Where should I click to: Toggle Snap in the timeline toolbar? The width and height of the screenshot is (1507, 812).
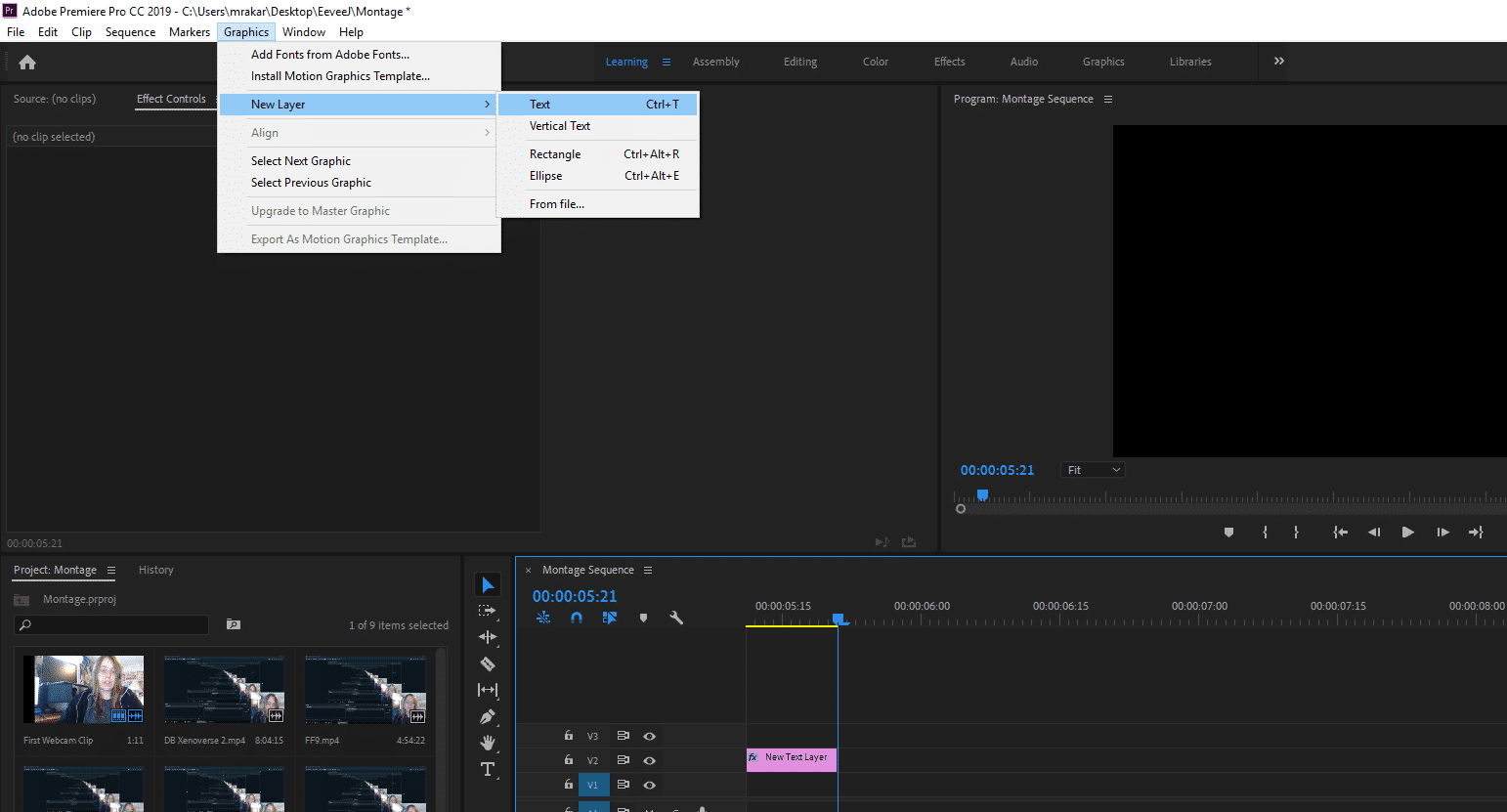tap(576, 617)
